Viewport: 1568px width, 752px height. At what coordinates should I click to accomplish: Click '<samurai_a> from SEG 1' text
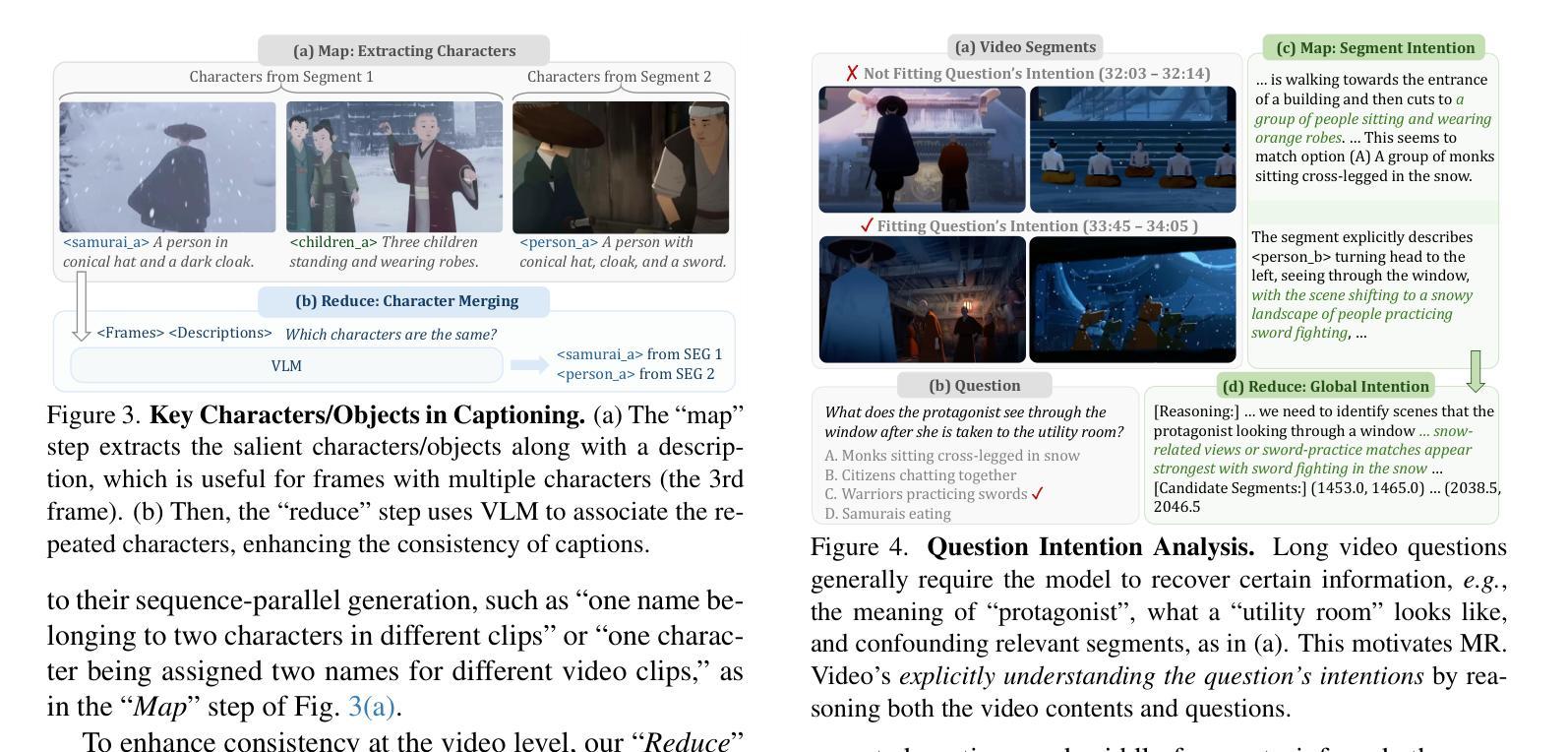(x=639, y=354)
